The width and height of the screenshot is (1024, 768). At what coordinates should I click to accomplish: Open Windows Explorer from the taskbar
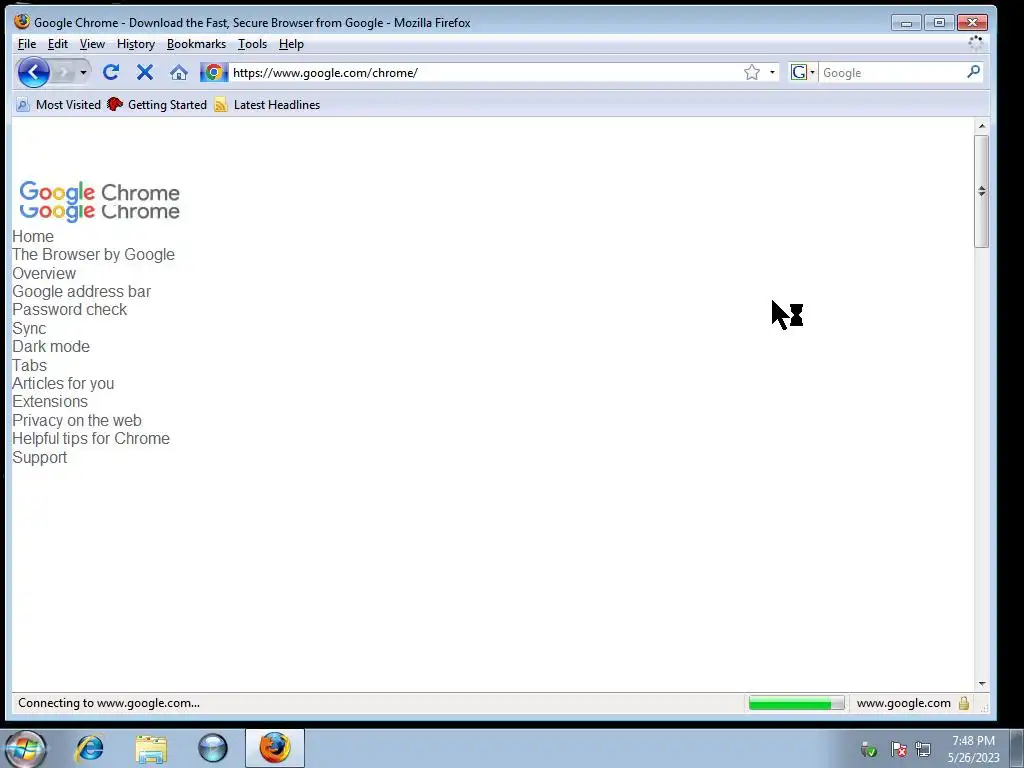pos(152,748)
